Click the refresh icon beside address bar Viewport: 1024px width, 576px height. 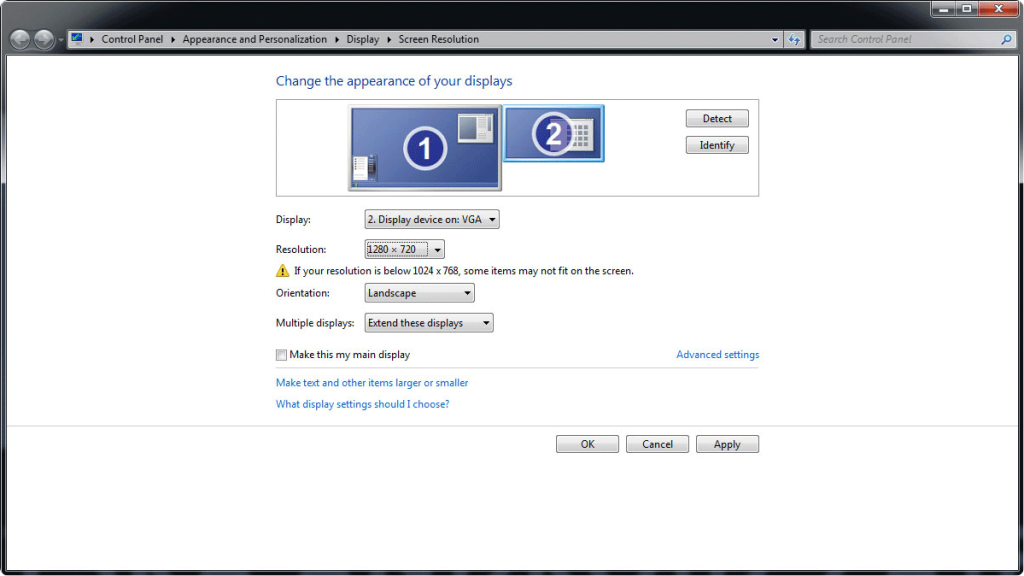pos(795,40)
